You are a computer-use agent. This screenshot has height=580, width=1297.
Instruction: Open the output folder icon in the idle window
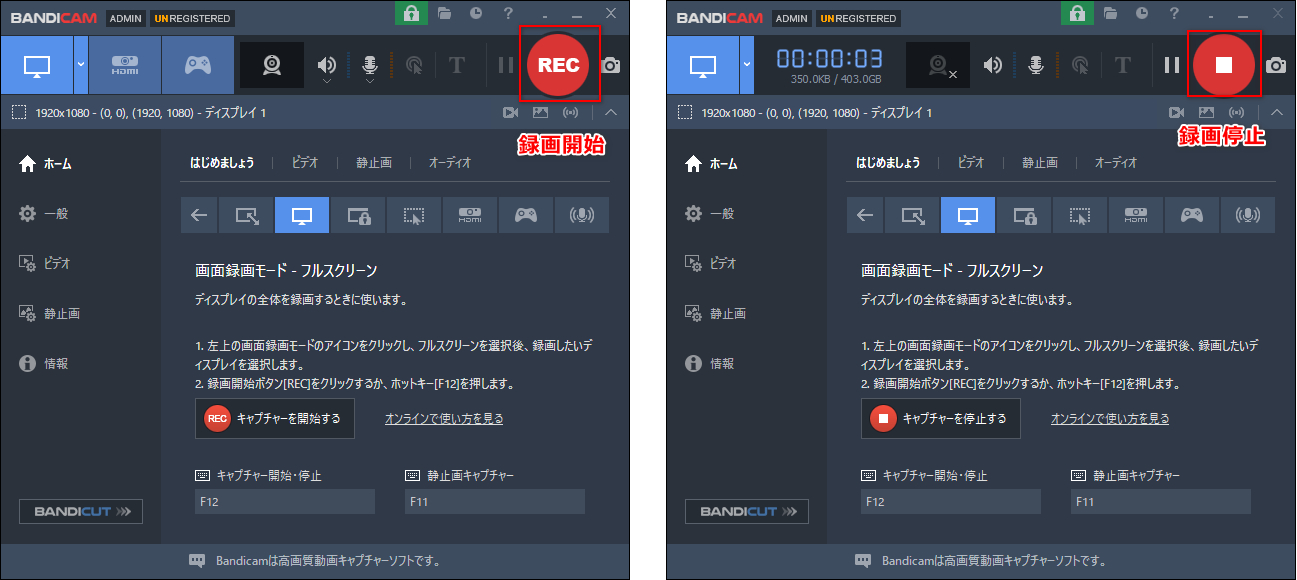click(445, 13)
